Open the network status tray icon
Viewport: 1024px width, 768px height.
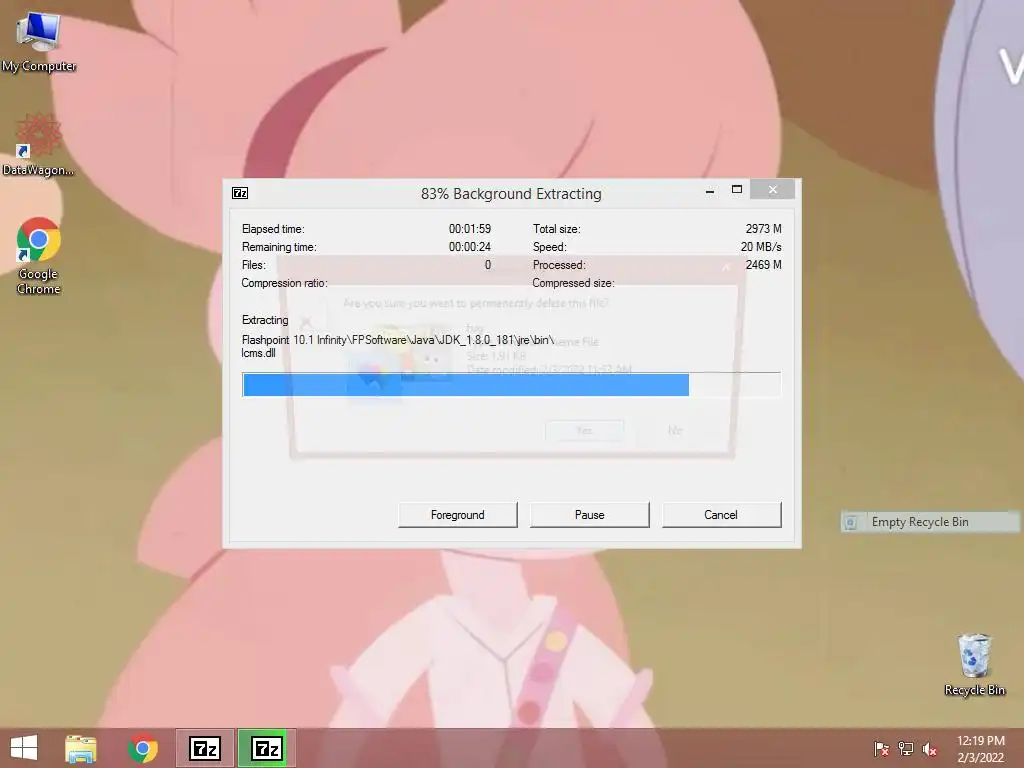pyautogui.click(x=906, y=749)
